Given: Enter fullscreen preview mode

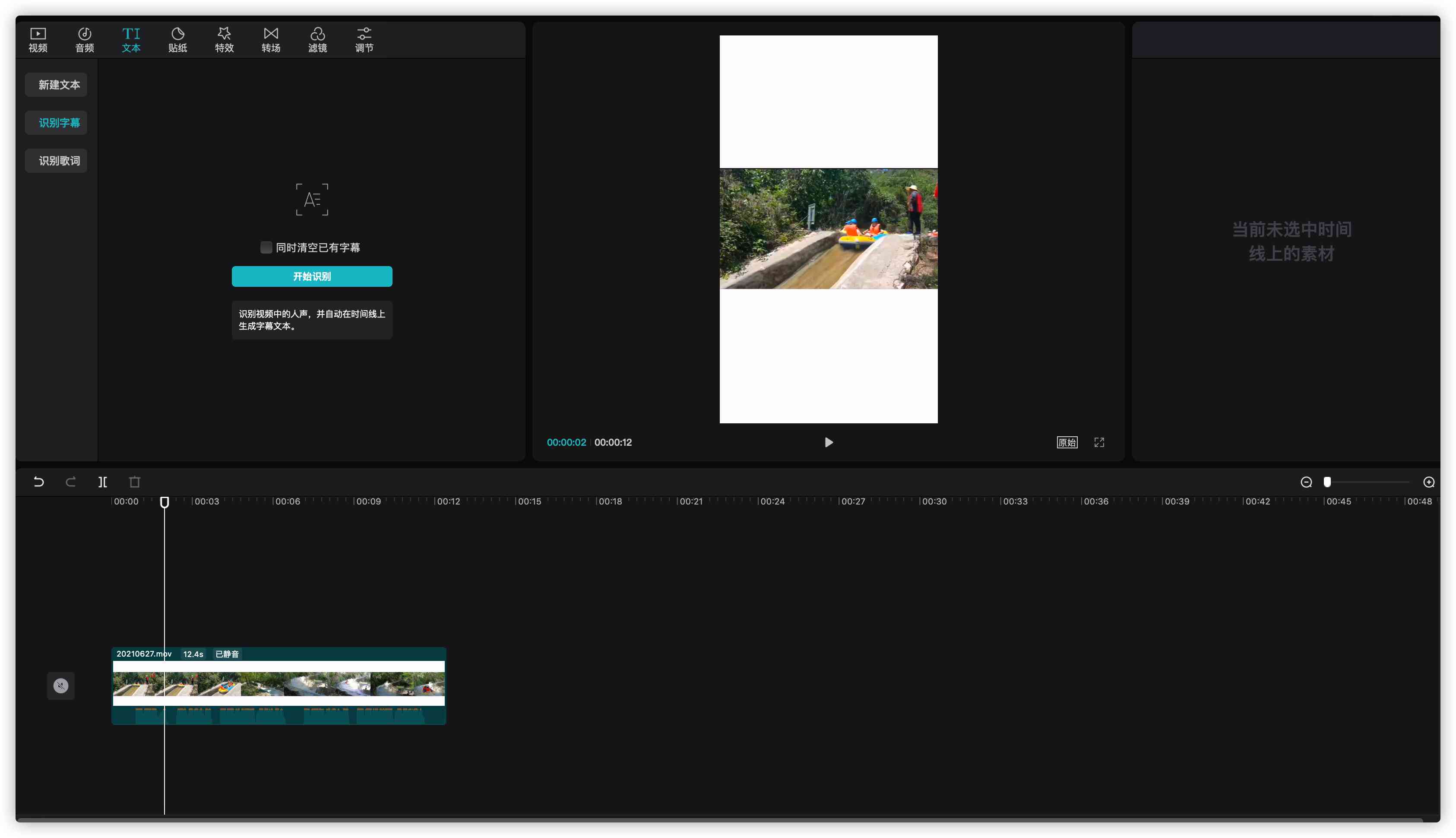Looking at the screenshot, I should pos(1099,442).
